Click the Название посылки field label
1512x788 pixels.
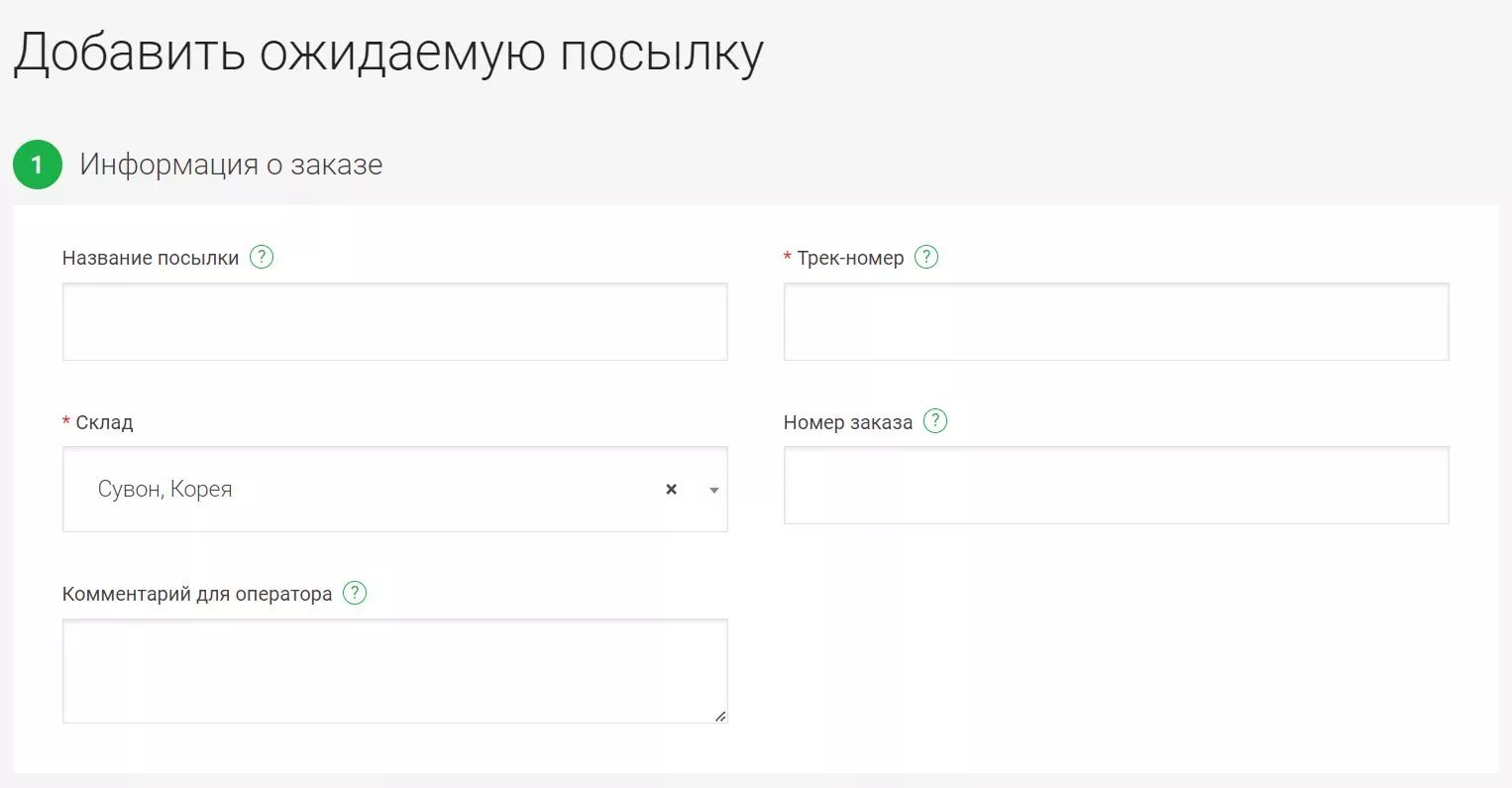click(151, 258)
